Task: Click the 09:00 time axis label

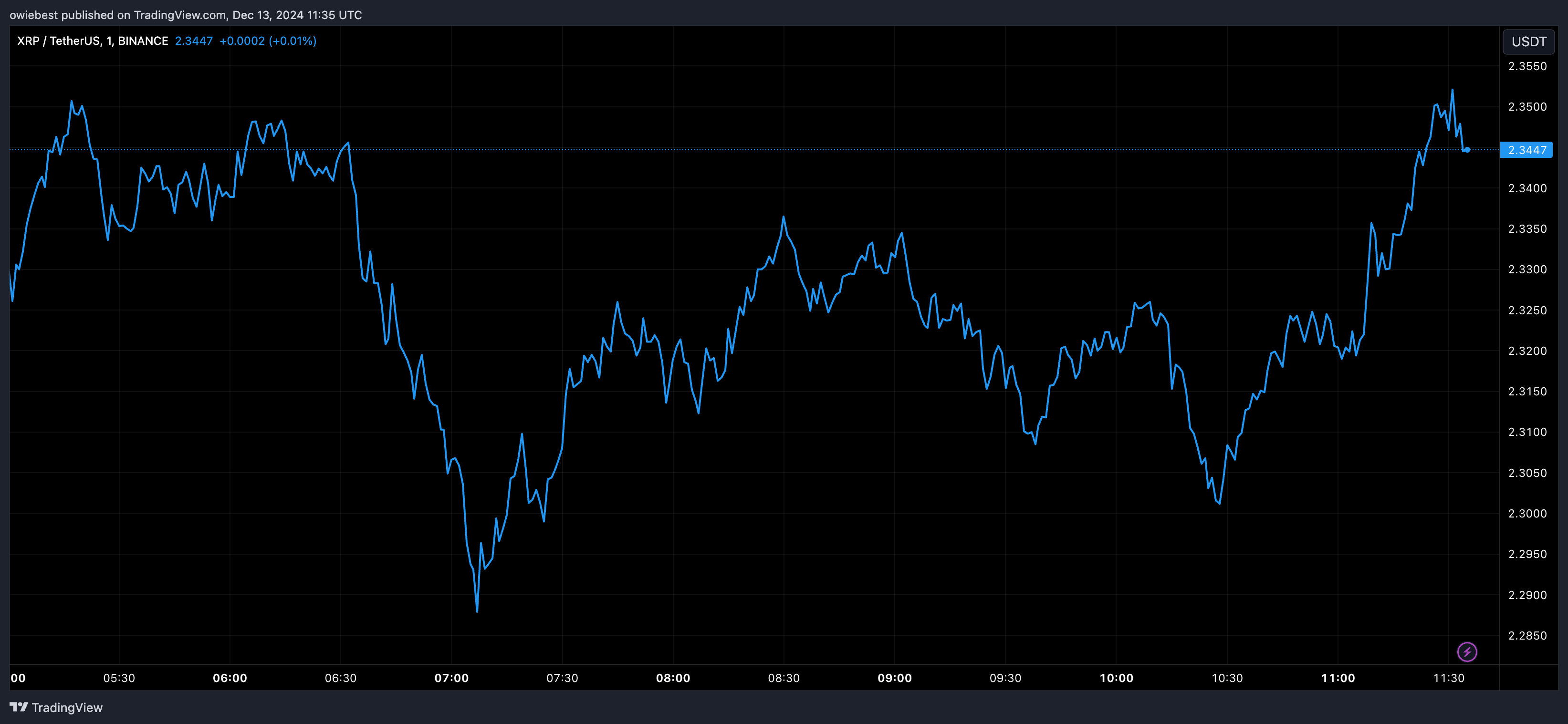Action: [x=894, y=678]
